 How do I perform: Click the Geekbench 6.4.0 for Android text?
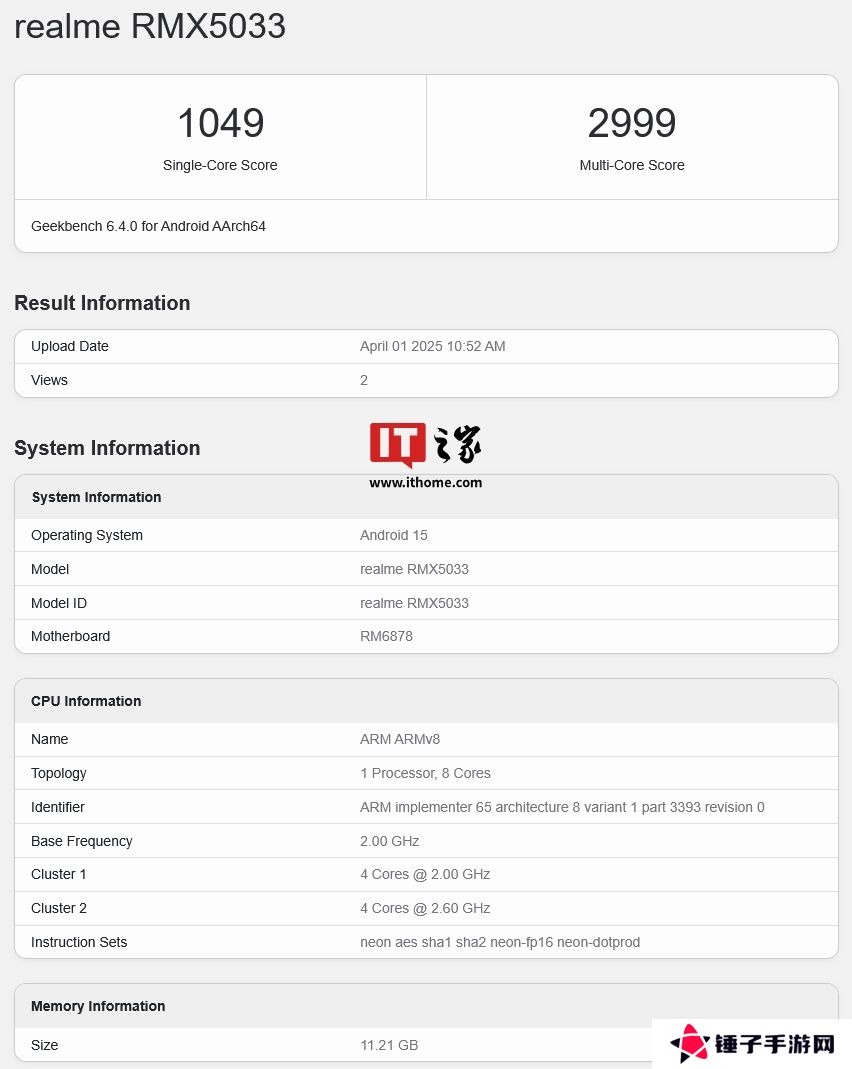148,226
